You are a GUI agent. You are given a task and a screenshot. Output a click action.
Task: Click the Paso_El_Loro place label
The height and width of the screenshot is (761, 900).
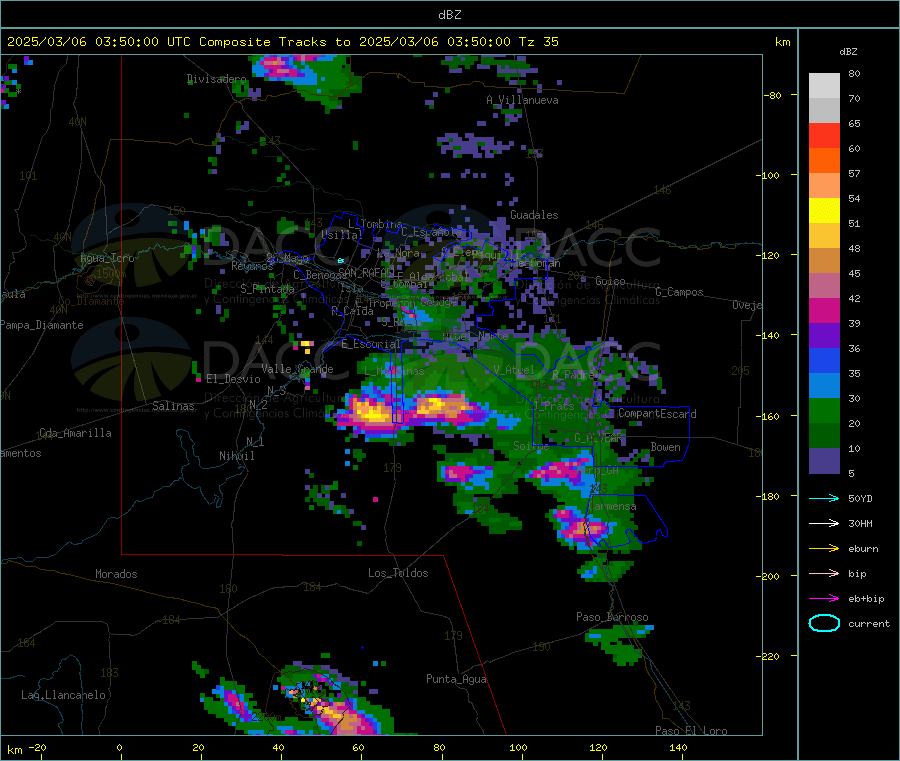click(691, 731)
